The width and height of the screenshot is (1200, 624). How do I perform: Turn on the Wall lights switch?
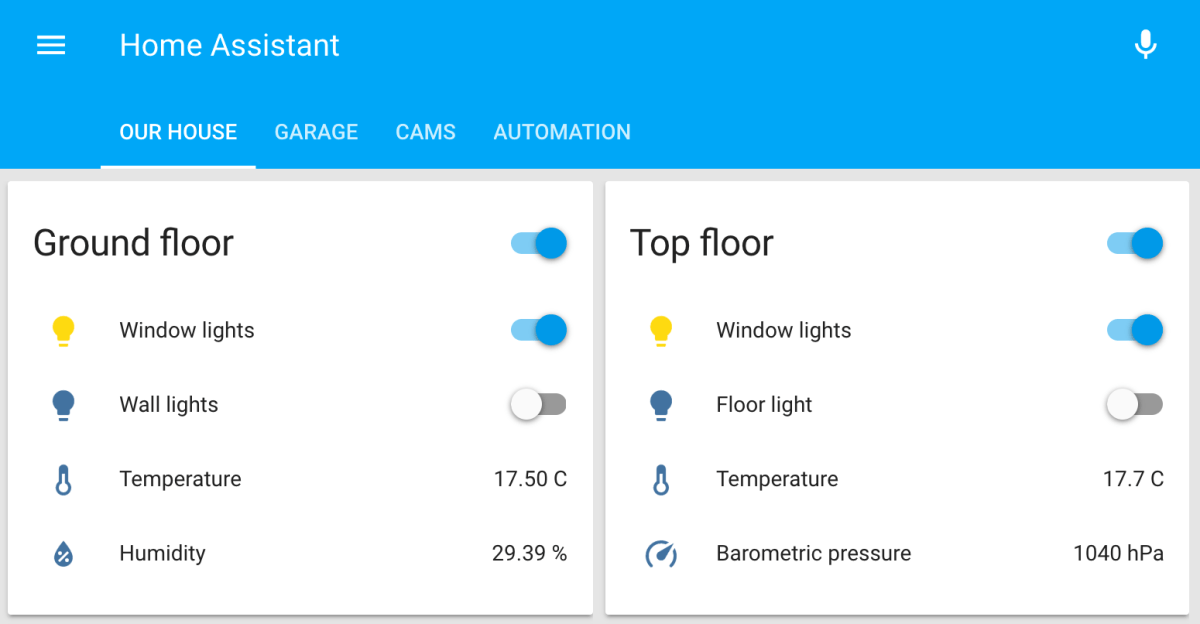539,404
